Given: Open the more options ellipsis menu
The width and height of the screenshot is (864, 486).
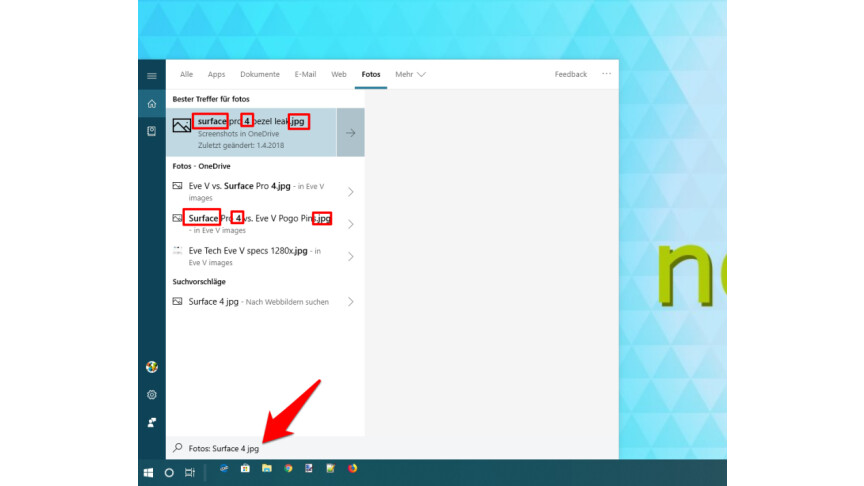Looking at the screenshot, I should point(606,74).
